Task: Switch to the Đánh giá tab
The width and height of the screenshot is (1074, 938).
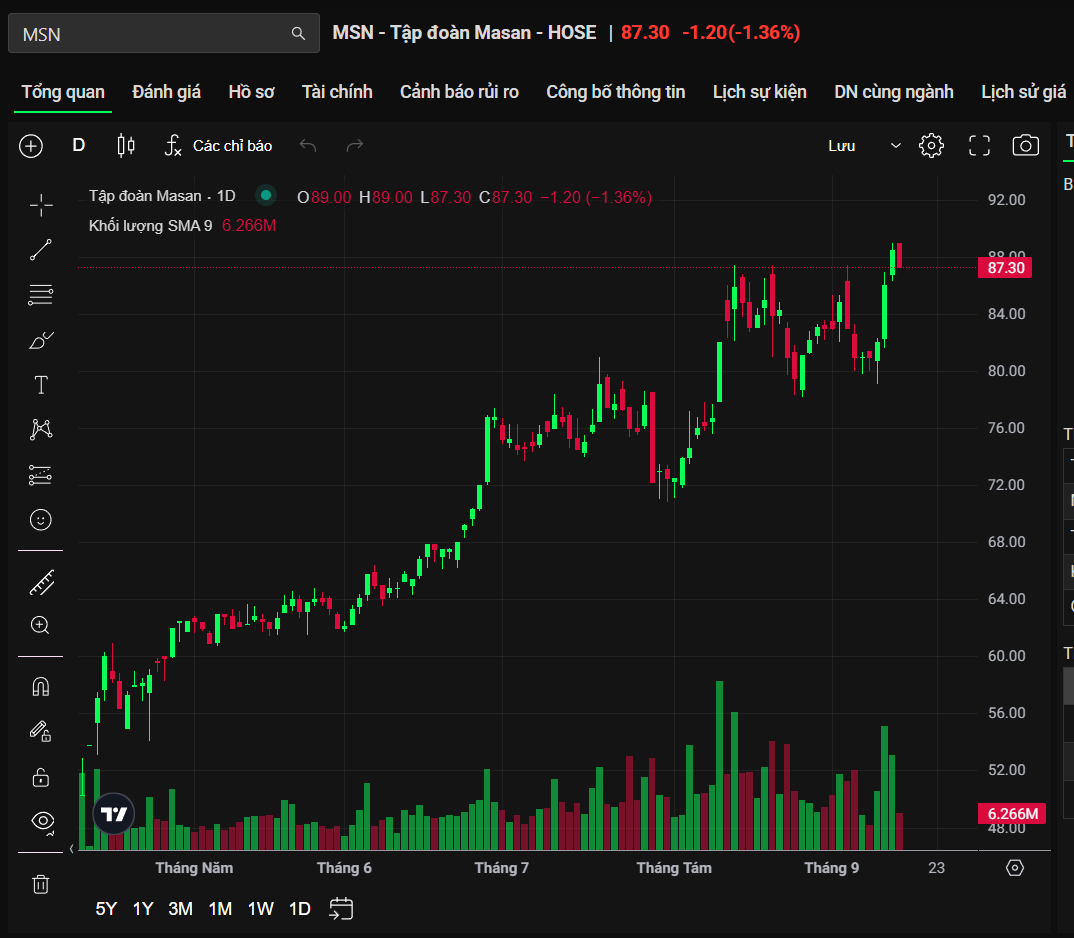Action: pyautogui.click(x=166, y=92)
